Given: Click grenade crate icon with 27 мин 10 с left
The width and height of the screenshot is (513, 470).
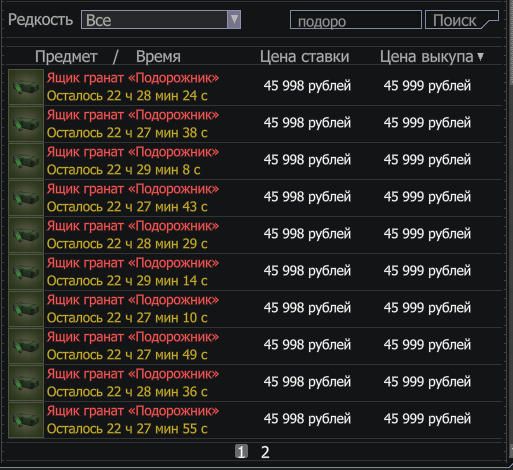Looking at the screenshot, I should (x=26, y=309).
